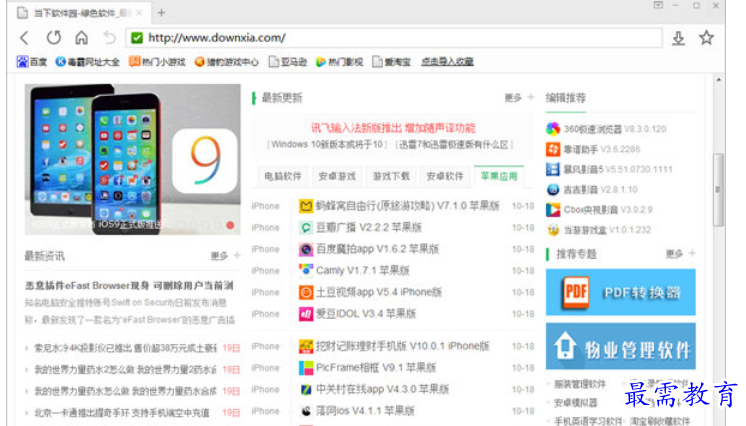The image size is (746, 426).
Task: Close the 当下软件园 browser tab
Action: [x=139, y=13]
